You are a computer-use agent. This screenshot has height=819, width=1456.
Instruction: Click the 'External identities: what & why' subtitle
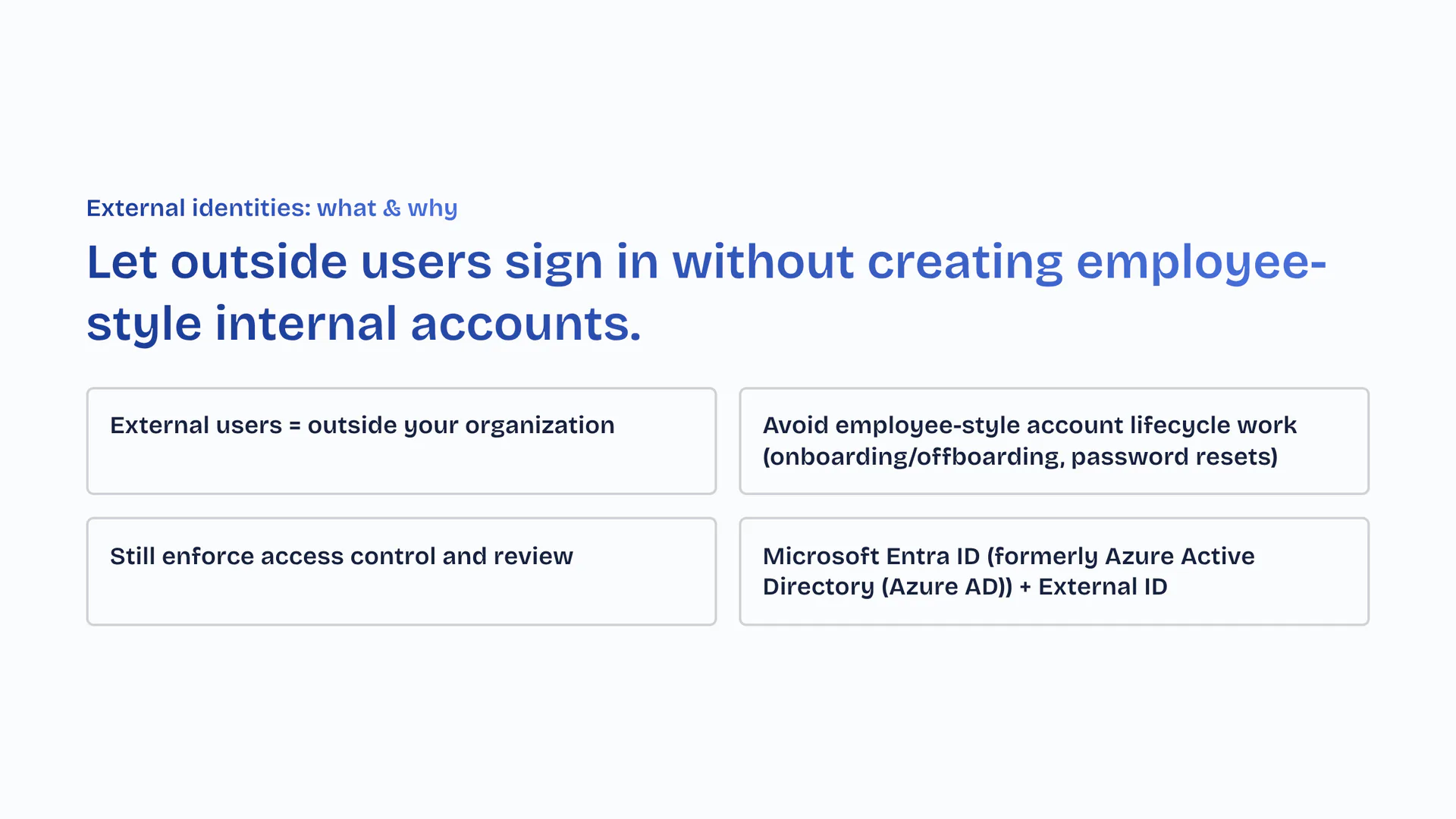click(271, 208)
